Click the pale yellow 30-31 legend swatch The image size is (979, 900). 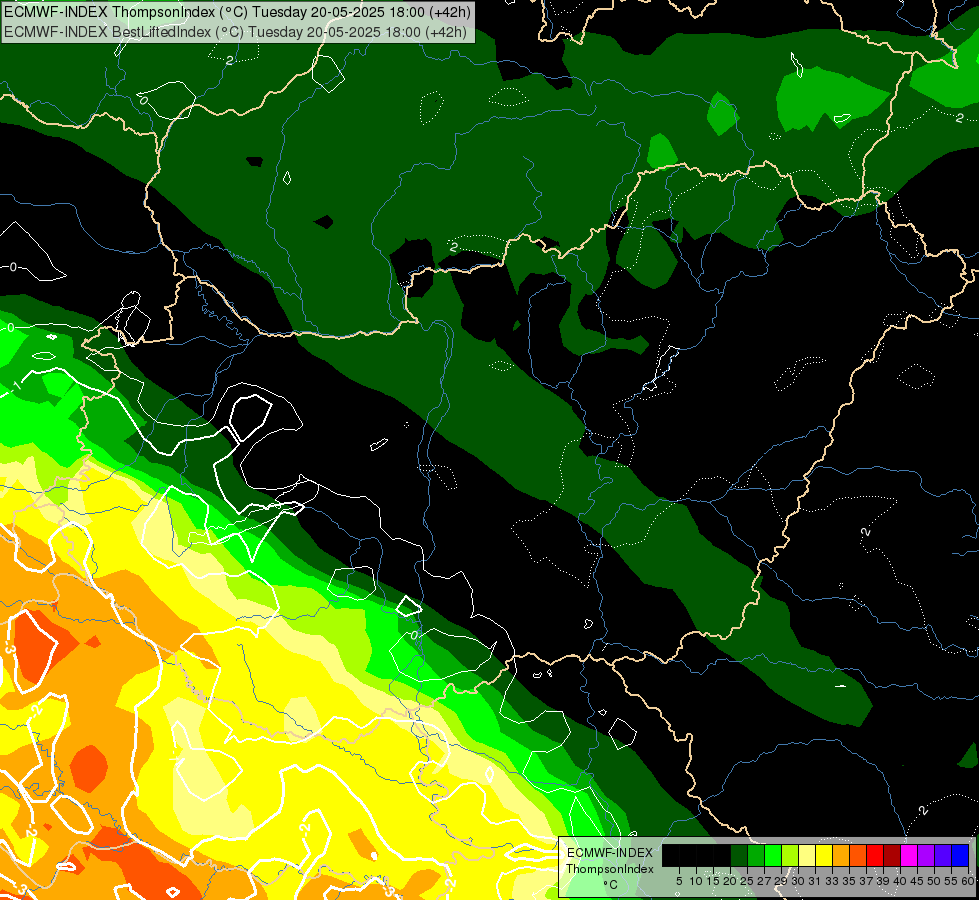coord(807,856)
